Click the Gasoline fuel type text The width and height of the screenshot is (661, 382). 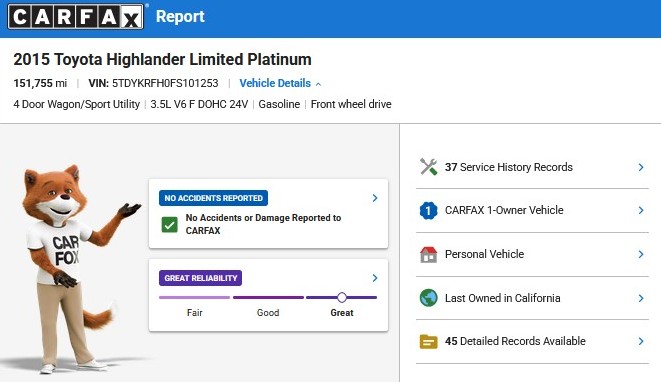[x=279, y=104]
